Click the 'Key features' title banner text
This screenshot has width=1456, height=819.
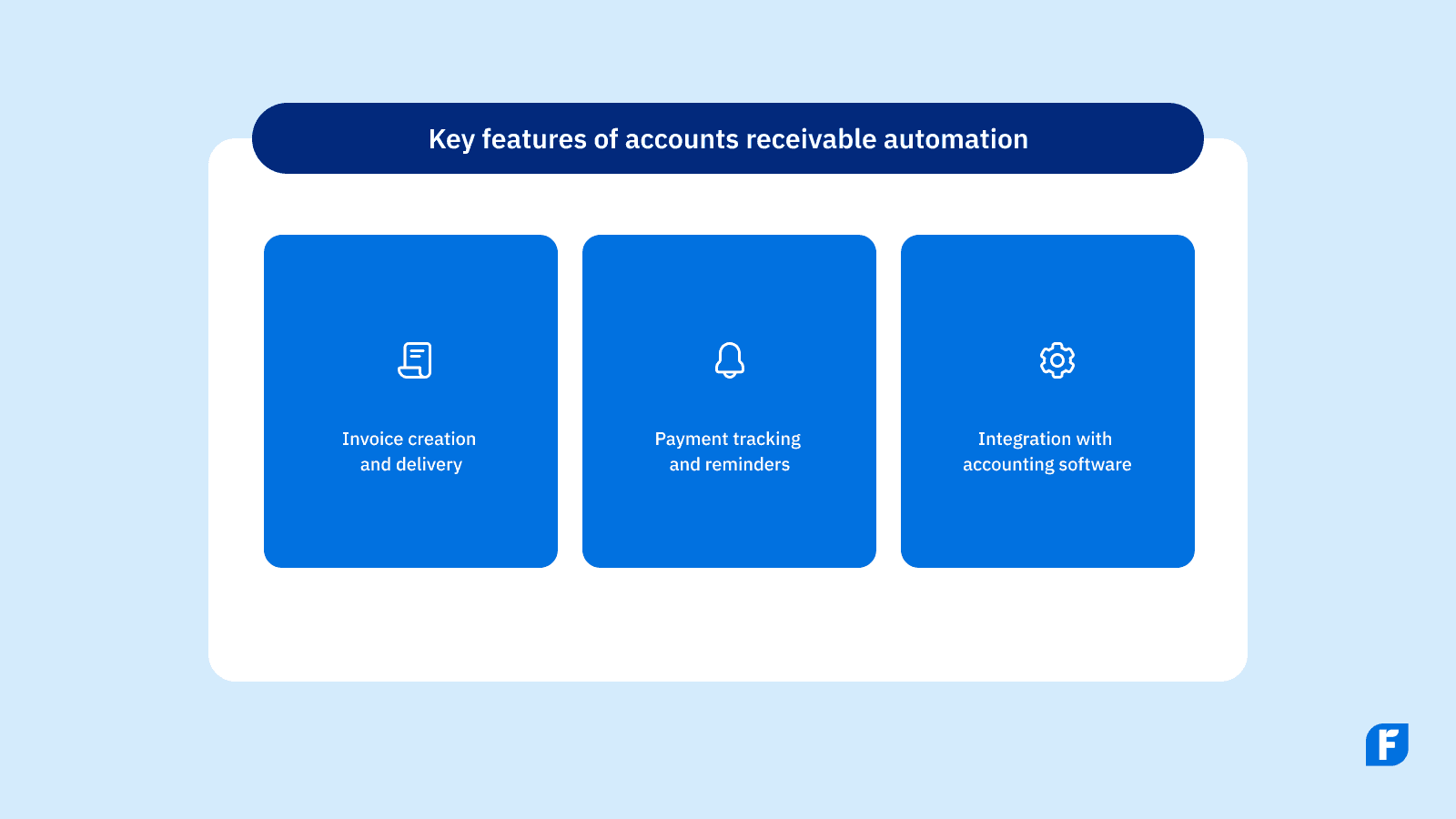pyautogui.click(x=728, y=139)
